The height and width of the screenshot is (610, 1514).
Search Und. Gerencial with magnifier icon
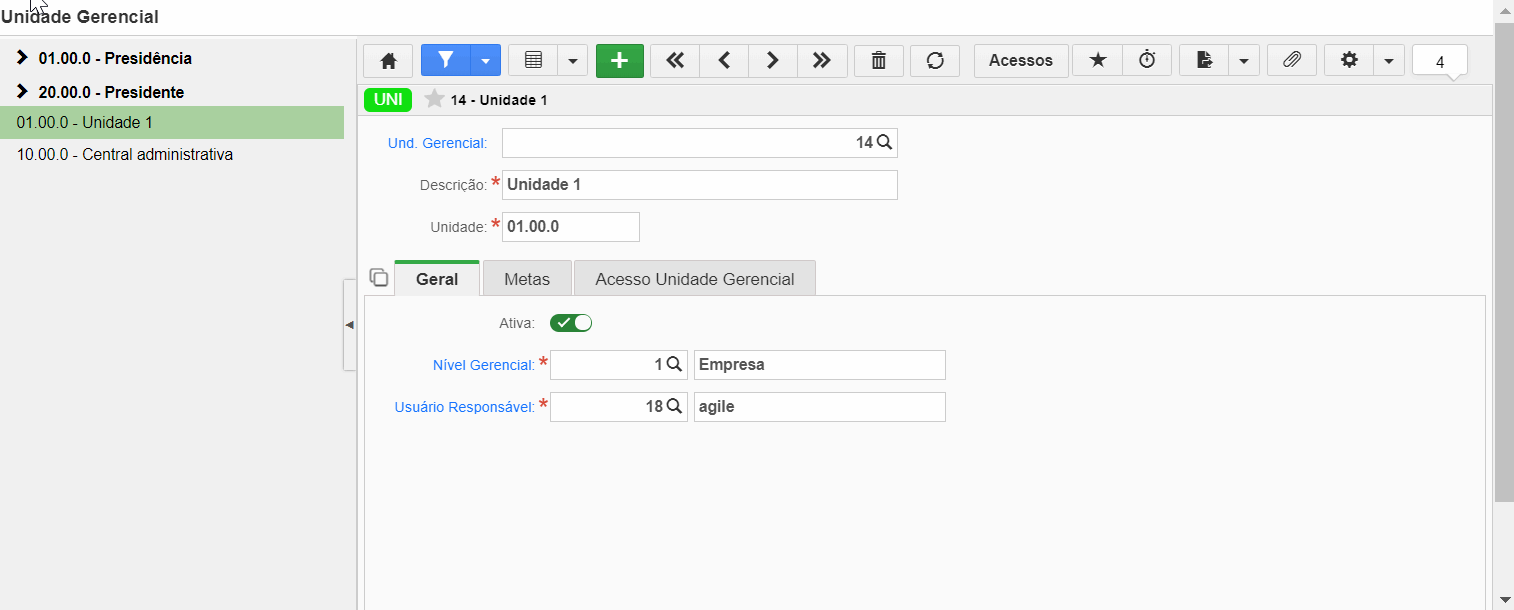pyautogui.click(x=884, y=143)
